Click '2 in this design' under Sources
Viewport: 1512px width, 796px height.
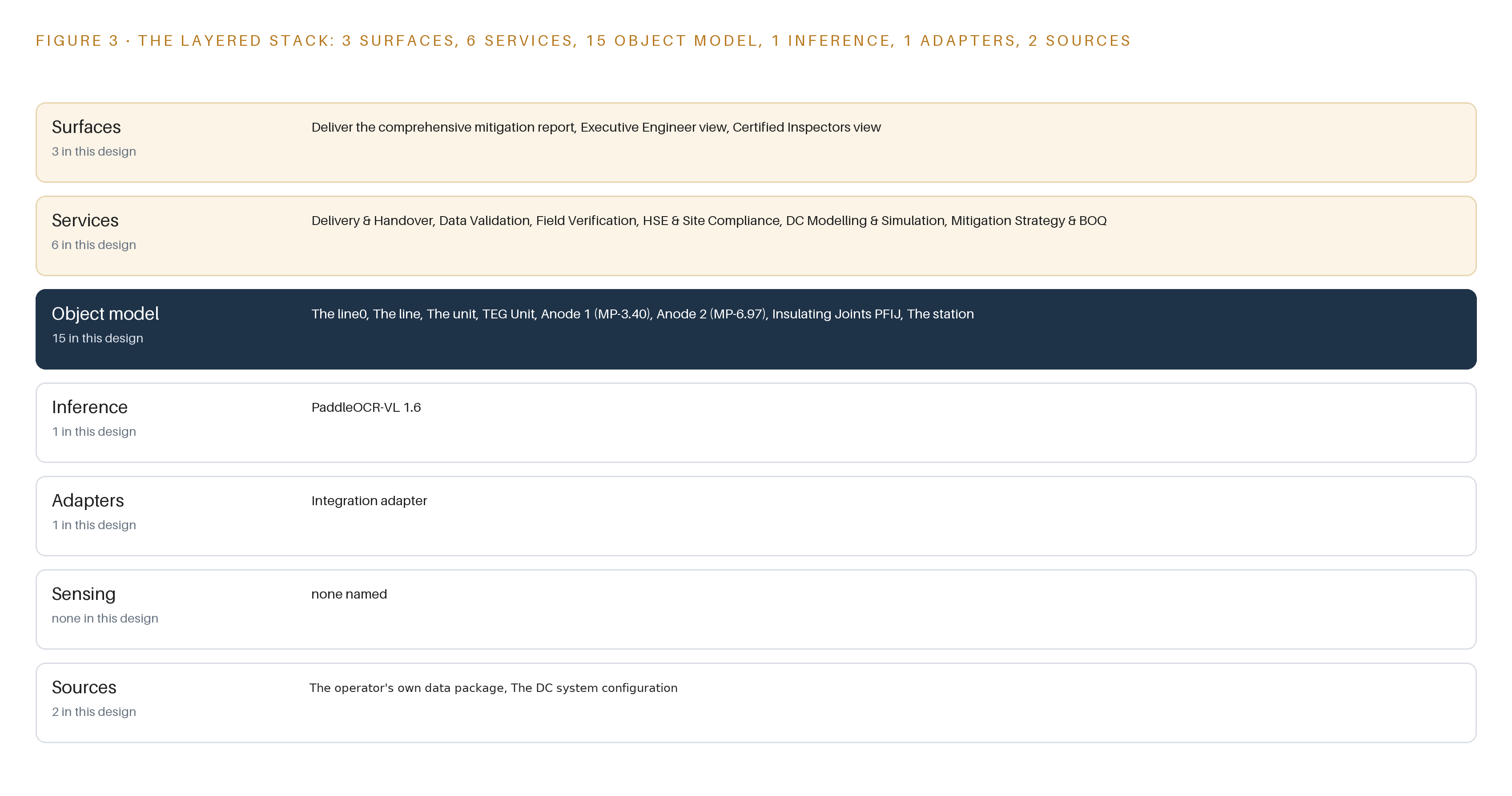pyautogui.click(x=94, y=712)
